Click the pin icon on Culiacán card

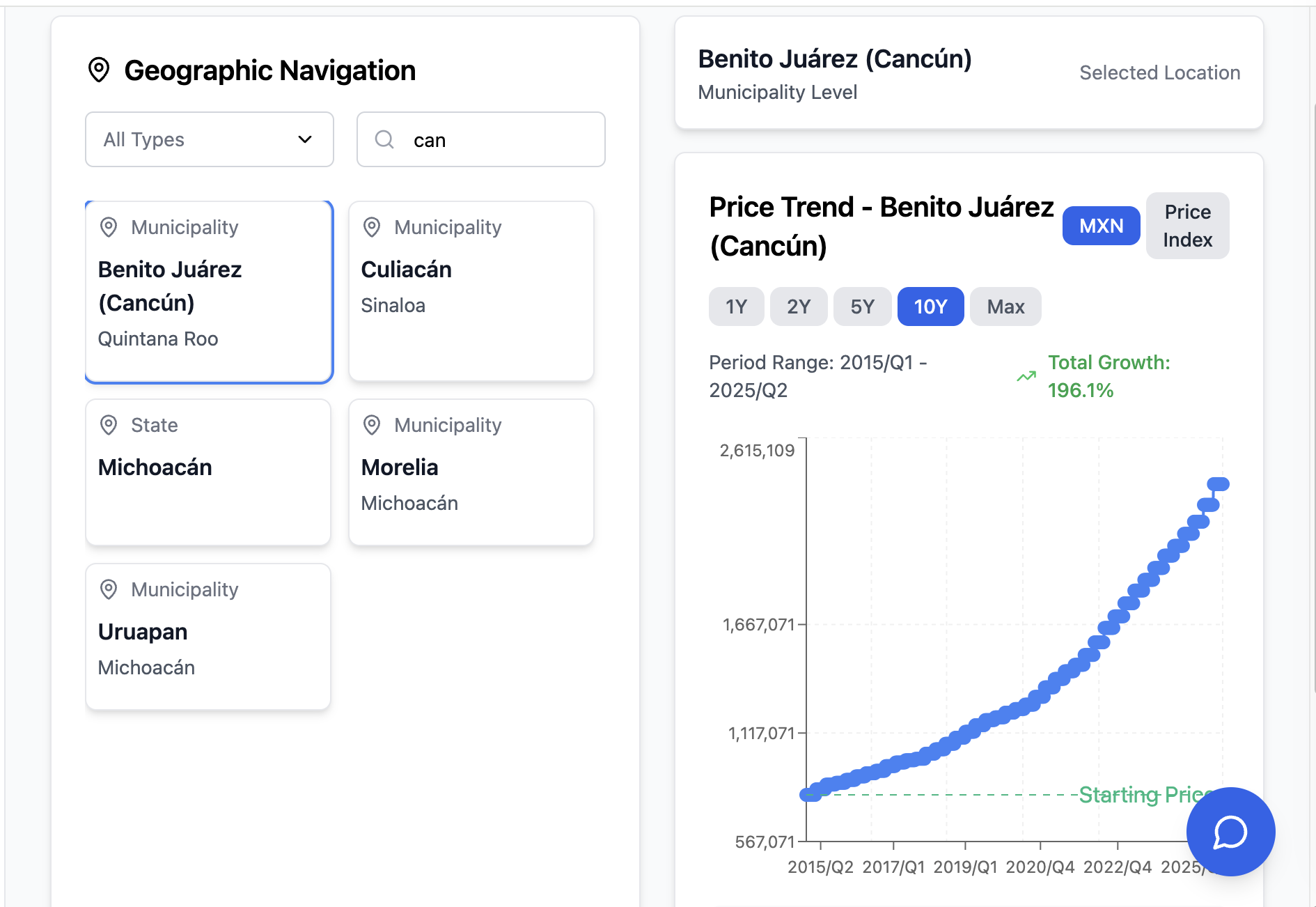click(372, 227)
